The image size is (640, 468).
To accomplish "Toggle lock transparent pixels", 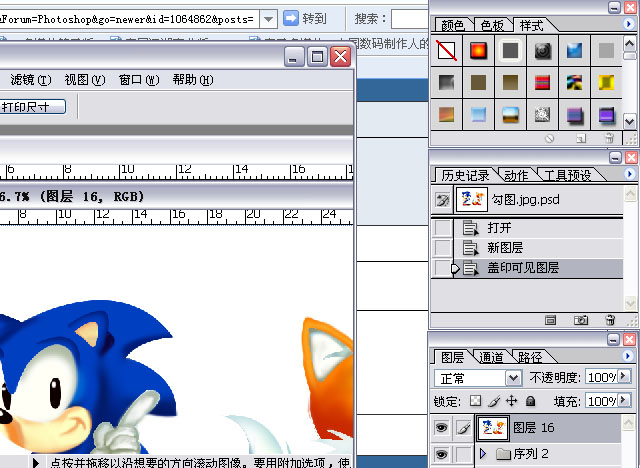I will click(476, 401).
